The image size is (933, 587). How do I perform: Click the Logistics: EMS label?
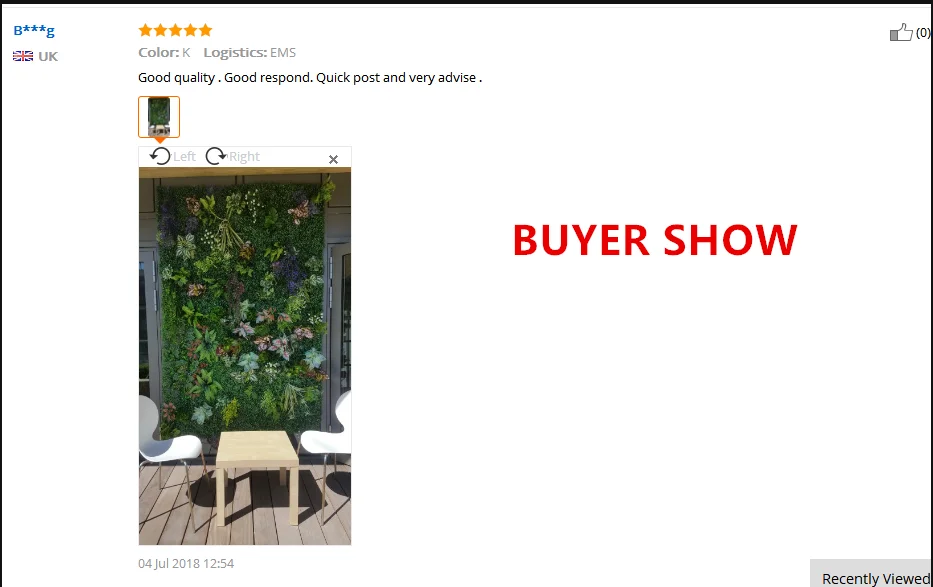click(249, 52)
